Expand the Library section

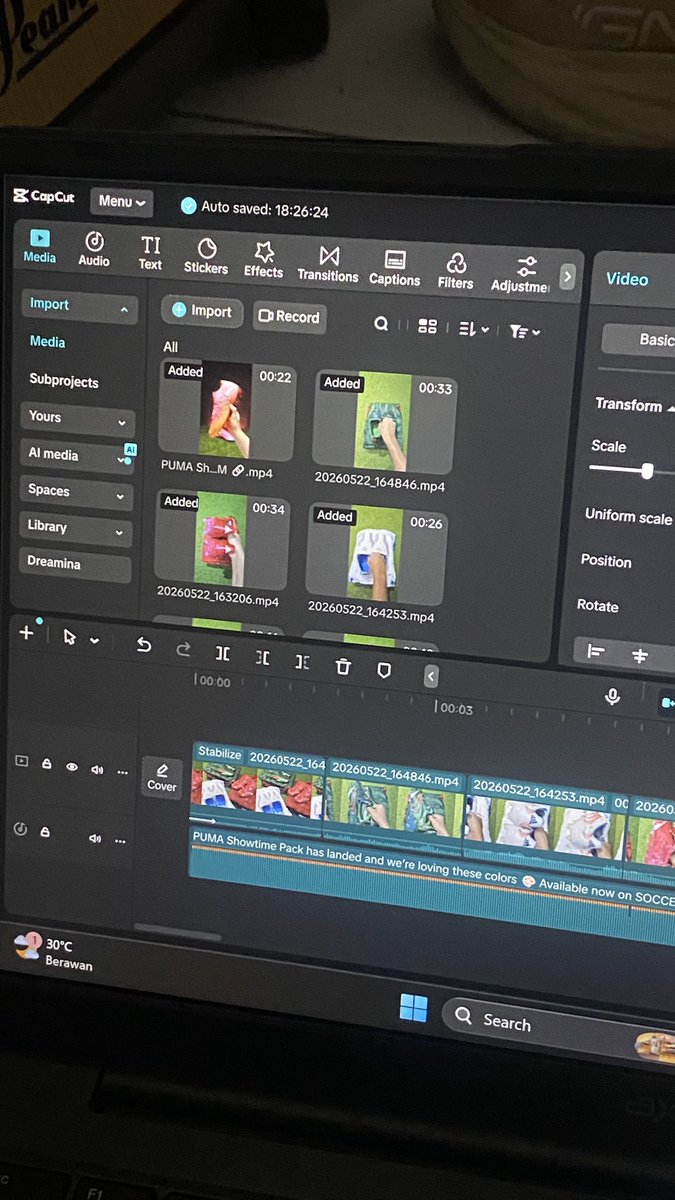(75, 527)
